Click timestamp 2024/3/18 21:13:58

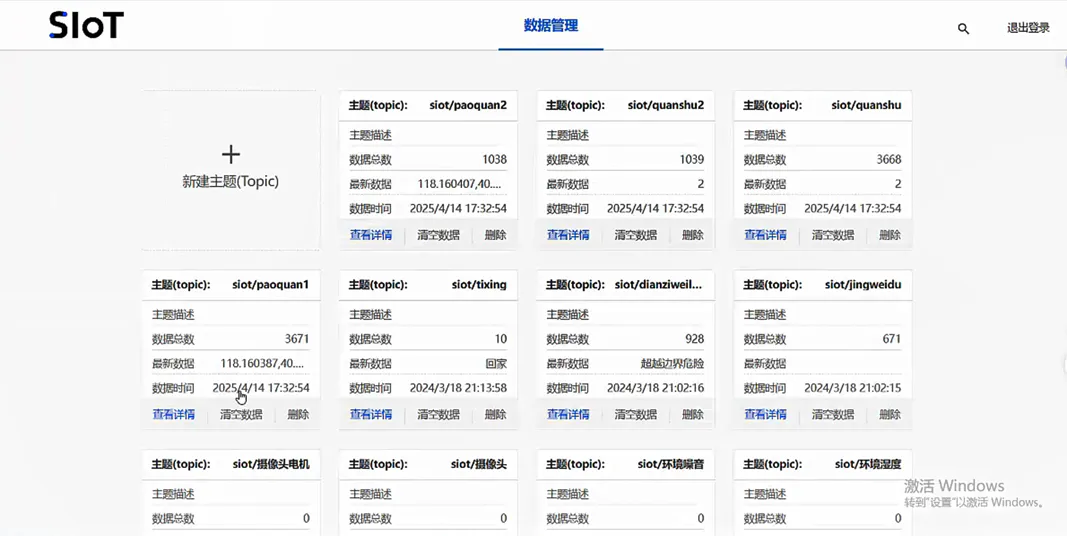(x=458, y=388)
